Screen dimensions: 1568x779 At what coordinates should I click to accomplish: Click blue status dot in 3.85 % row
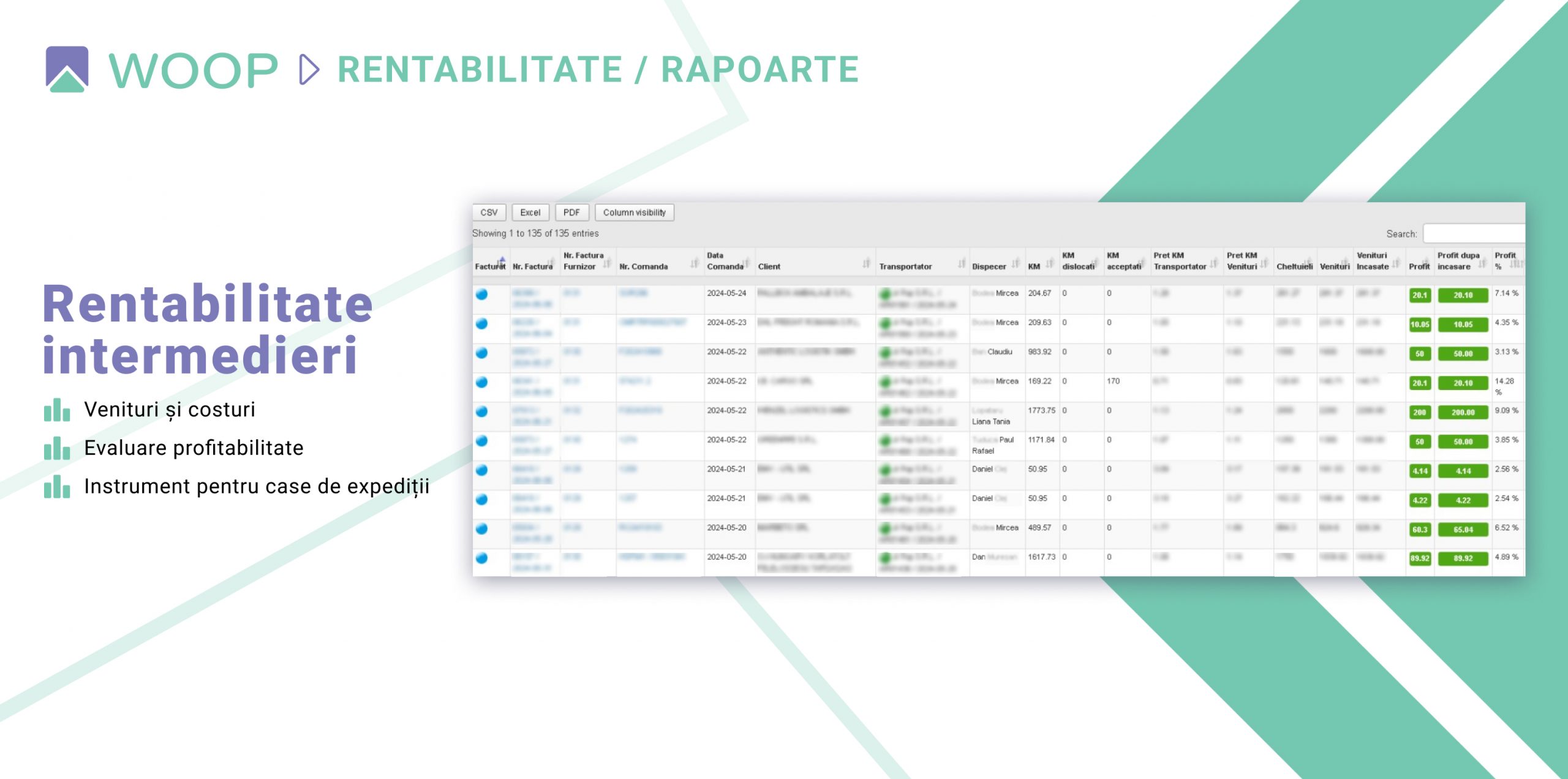pyautogui.click(x=482, y=441)
